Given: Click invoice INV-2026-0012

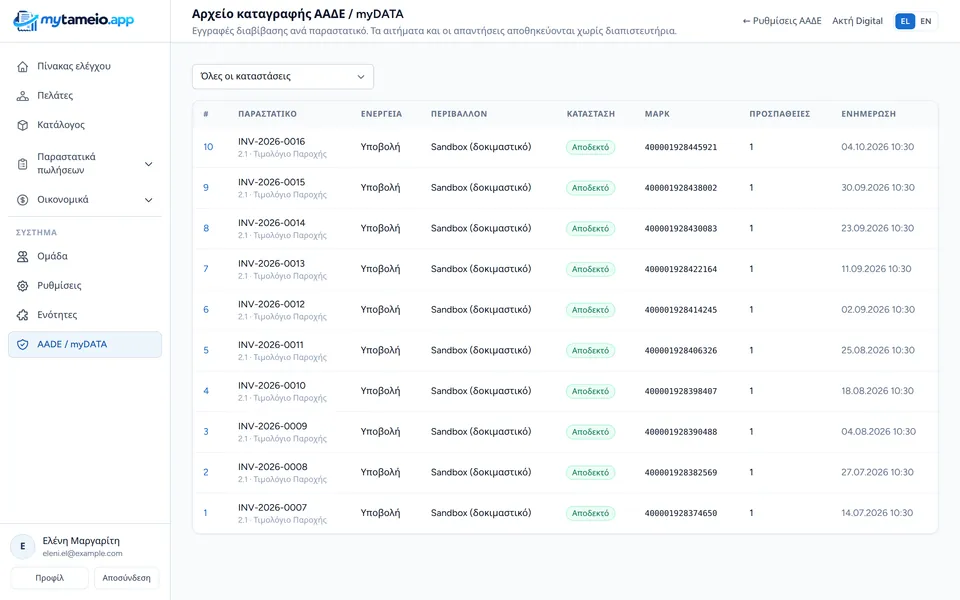Looking at the screenshot, I should coord(271,304).
